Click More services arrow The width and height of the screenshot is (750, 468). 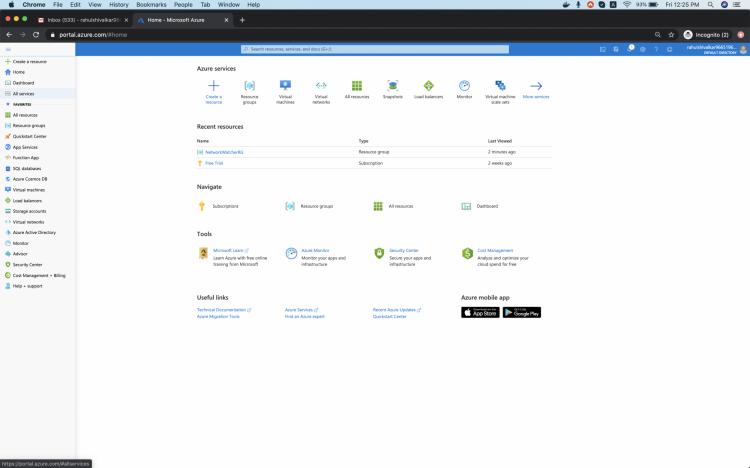(536, 87)
